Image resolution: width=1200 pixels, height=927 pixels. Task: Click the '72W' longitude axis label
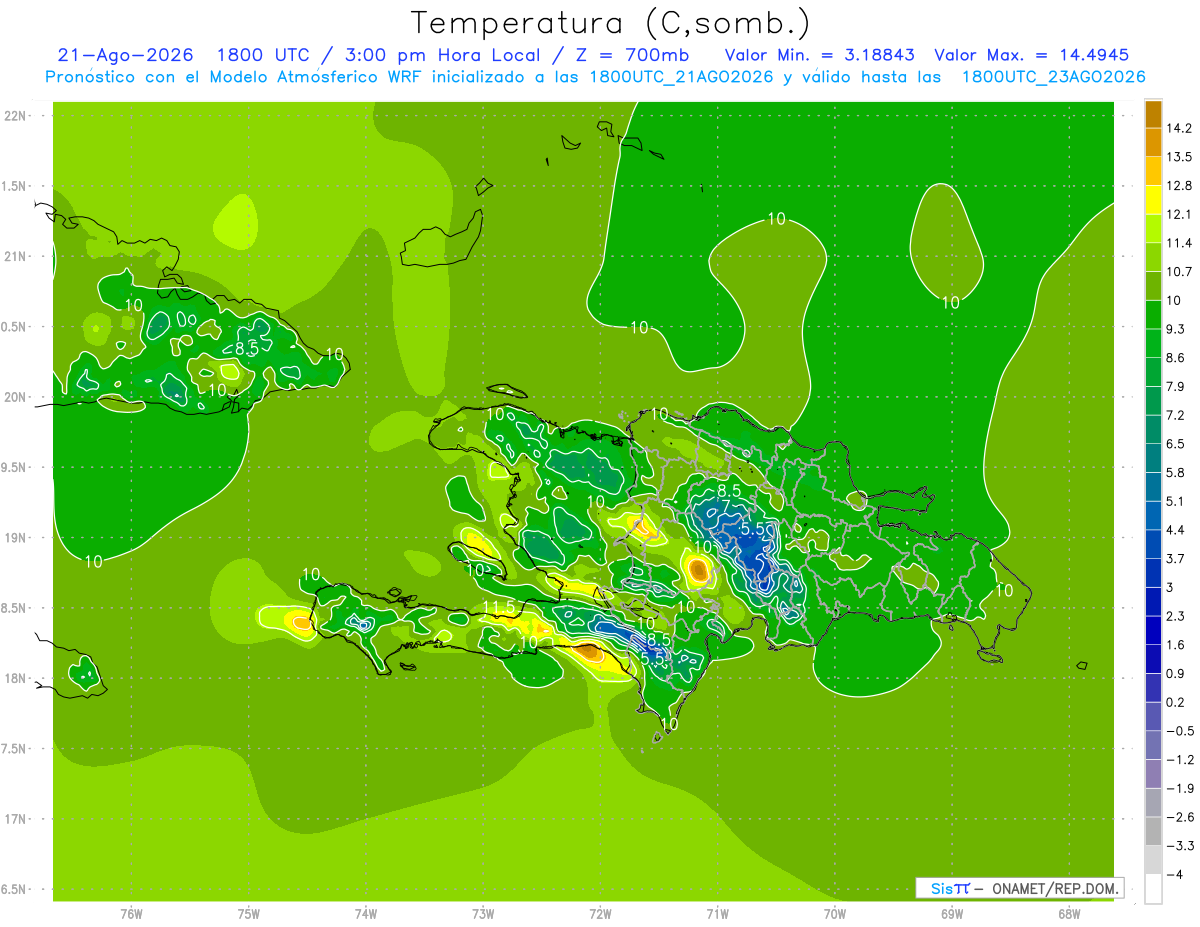600,914
